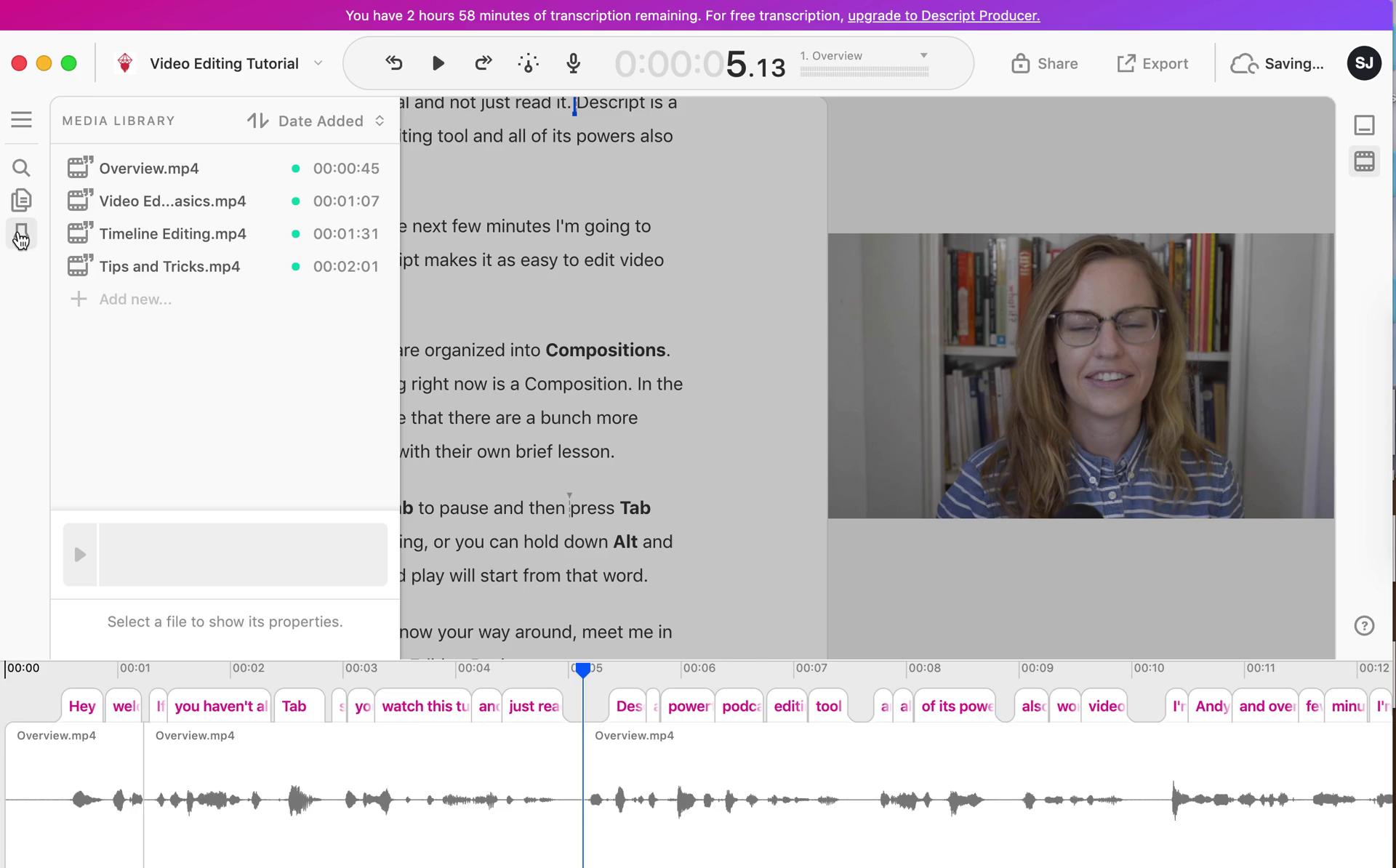The height and width of the screenshot is (868, 1396).
Task: Open the help question mark
Action: (x=1364, y=625)
